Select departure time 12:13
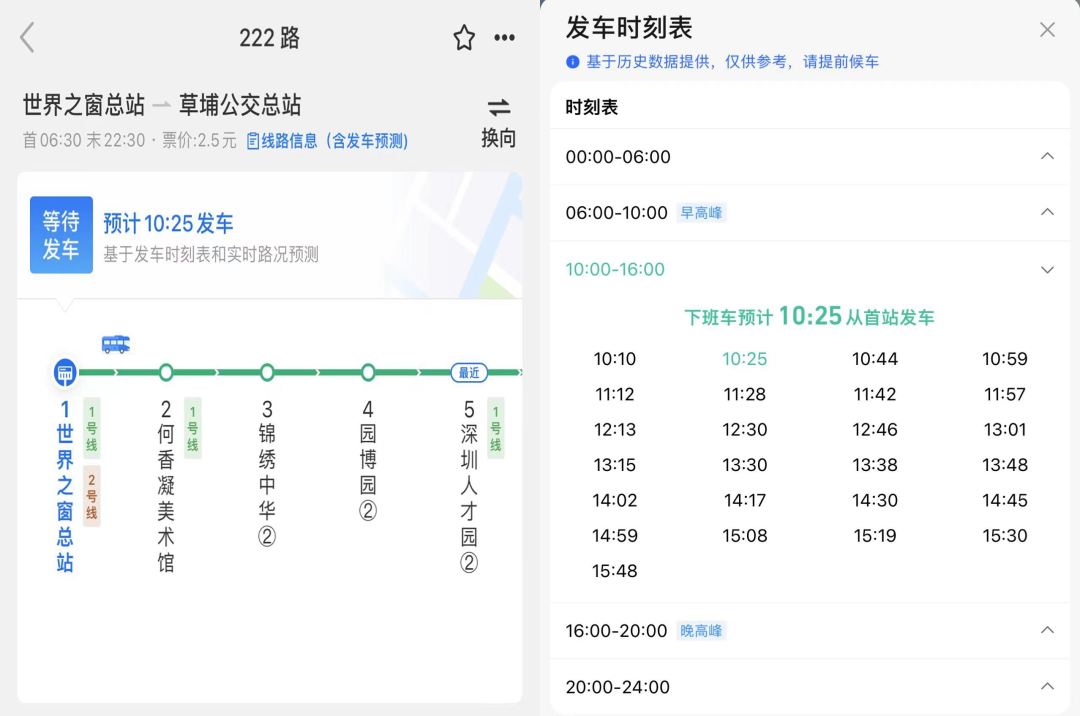 click(x=614, y=430)
